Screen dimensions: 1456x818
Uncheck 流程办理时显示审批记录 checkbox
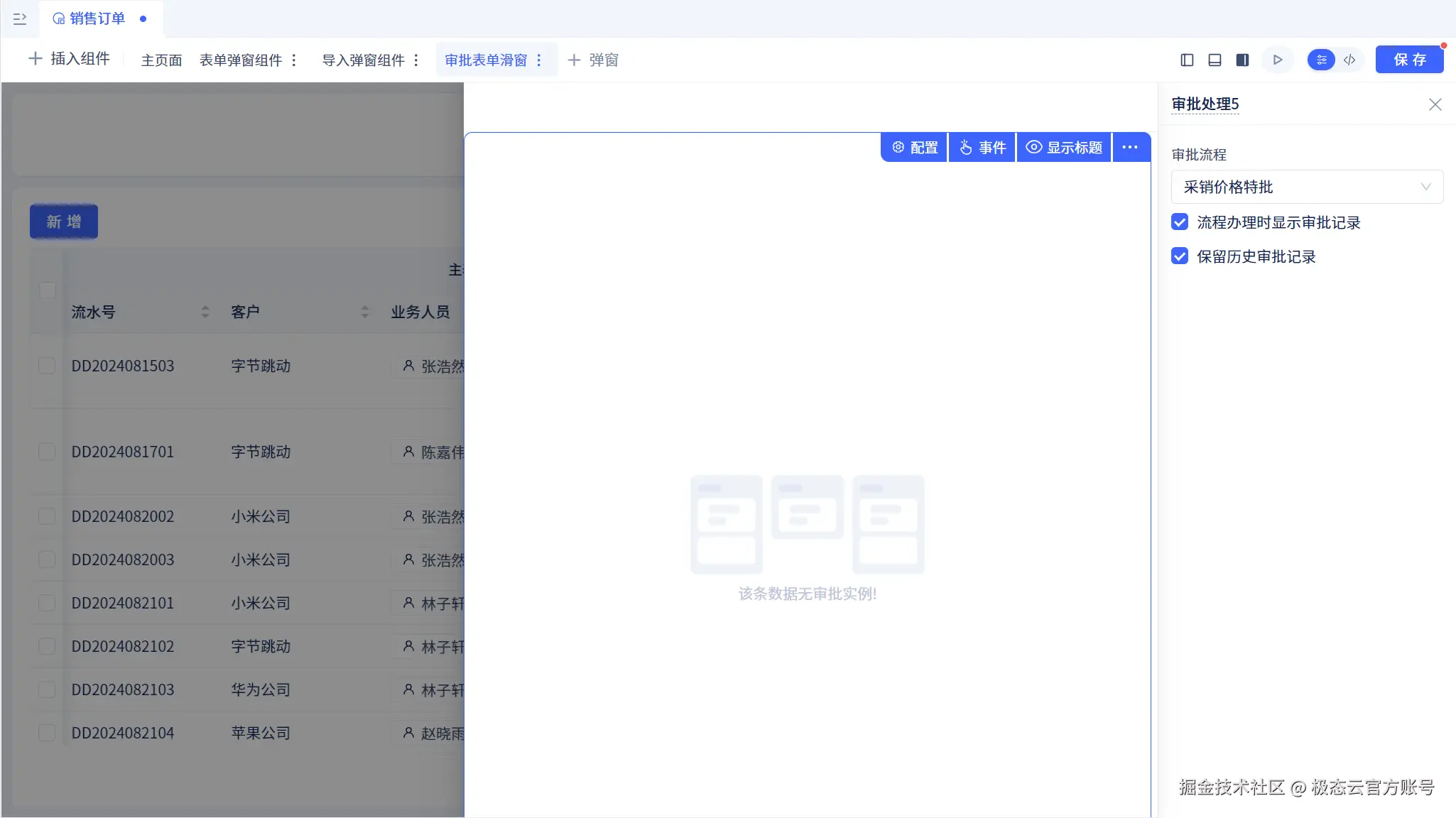click(x=1180, y=222)
